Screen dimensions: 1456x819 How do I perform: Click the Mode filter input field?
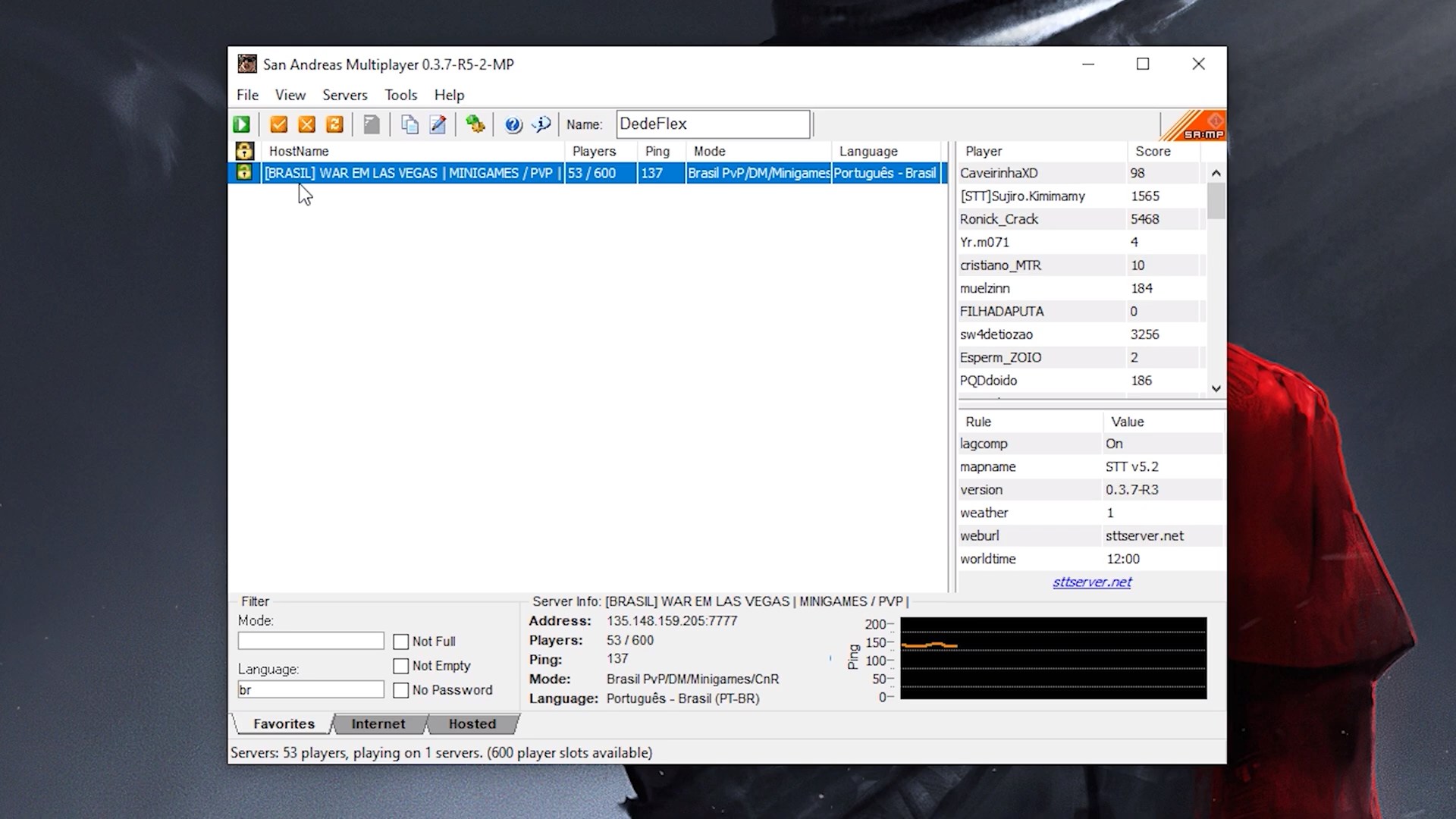[x=311, y=641]
